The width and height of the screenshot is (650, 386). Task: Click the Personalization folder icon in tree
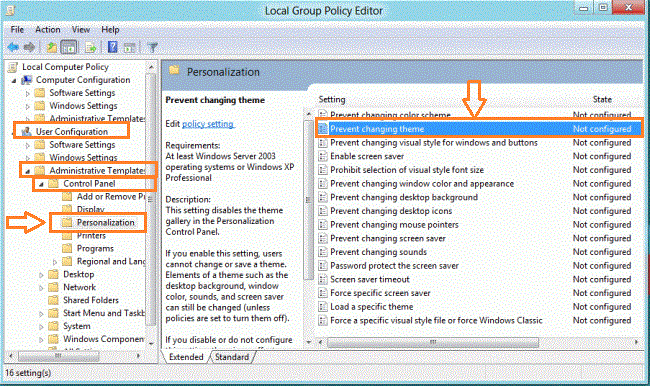67,222
